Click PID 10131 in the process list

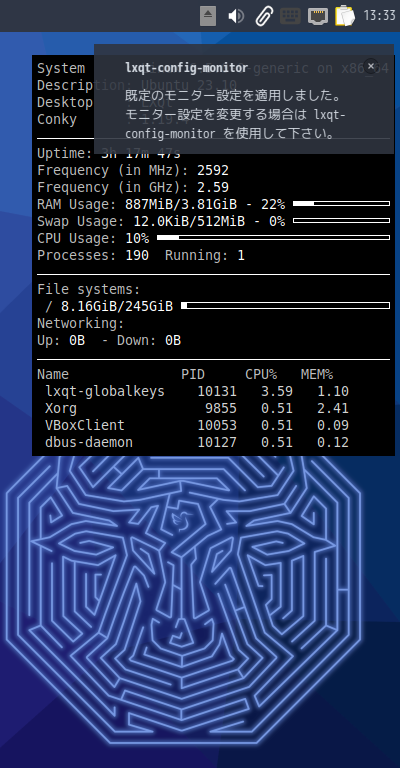click(217, 391)
